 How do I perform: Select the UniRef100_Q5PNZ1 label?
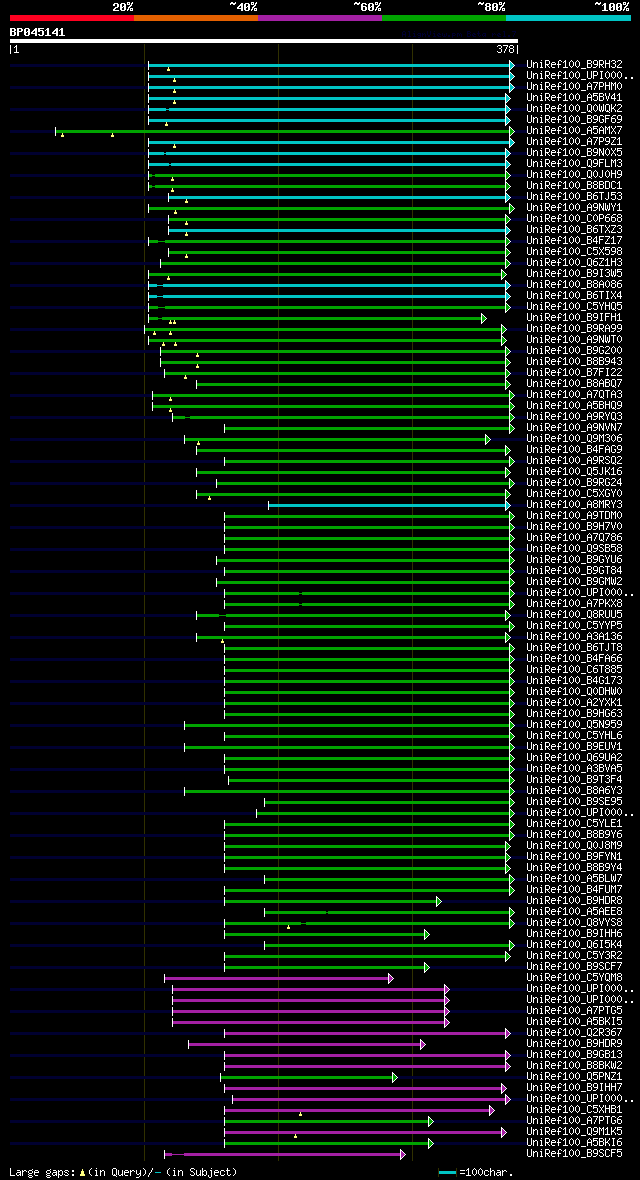[574, 1077]
